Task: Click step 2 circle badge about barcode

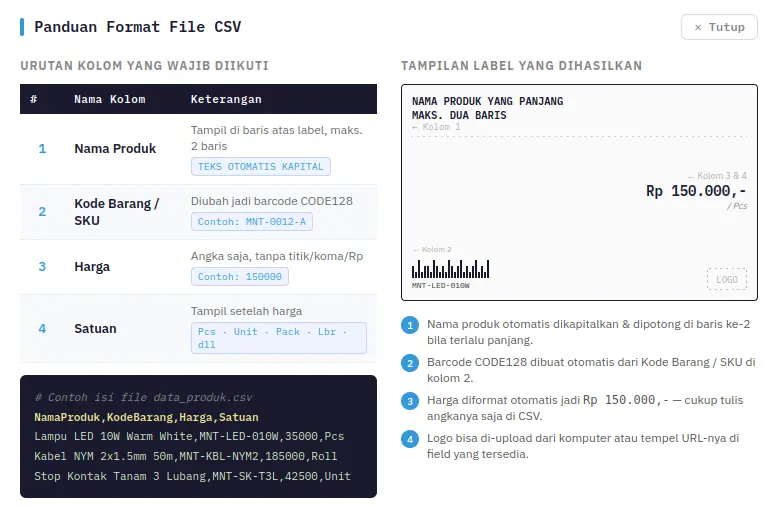Action: click(410, 363)
